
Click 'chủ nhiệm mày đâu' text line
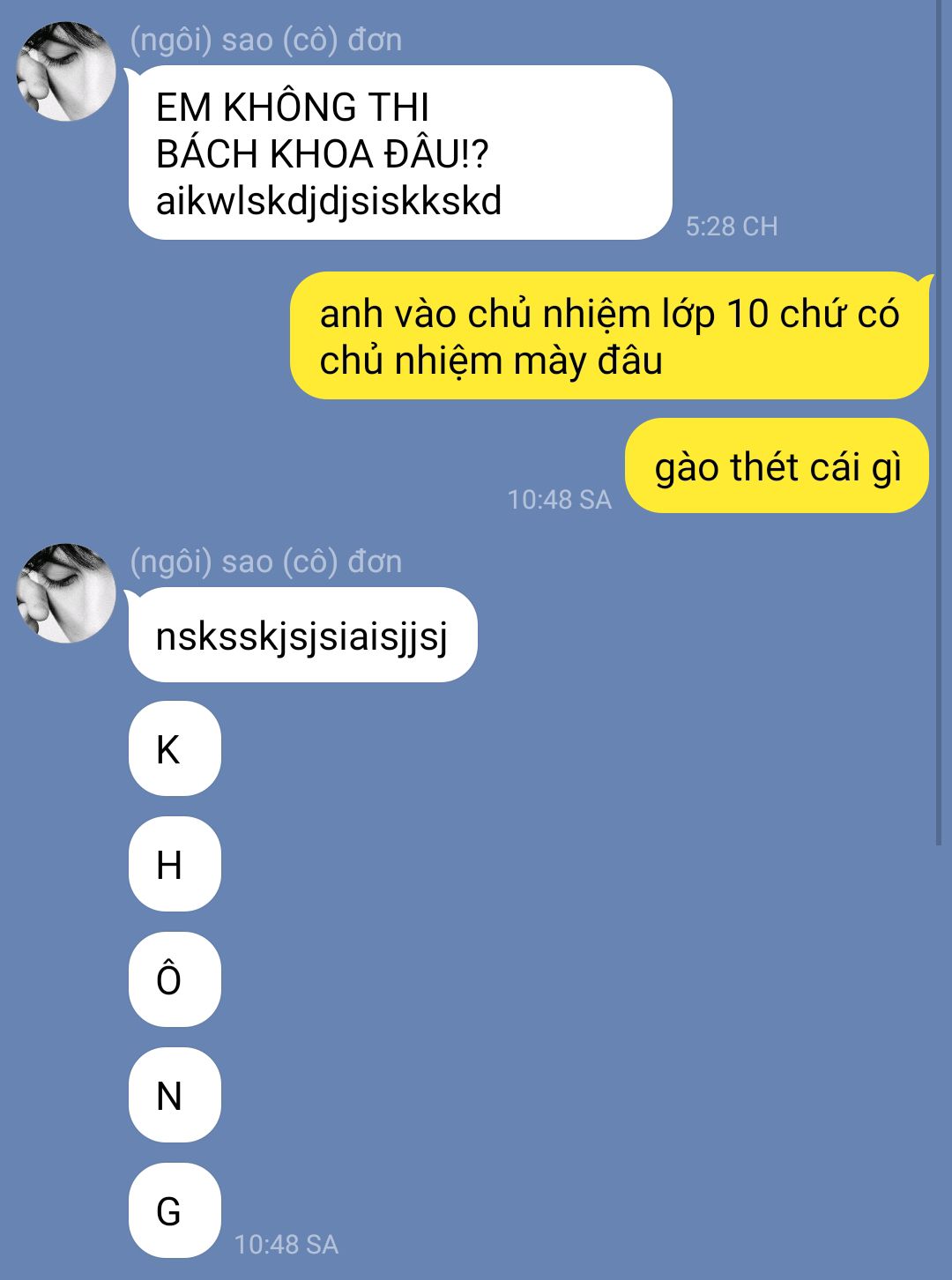pos(491,361)
